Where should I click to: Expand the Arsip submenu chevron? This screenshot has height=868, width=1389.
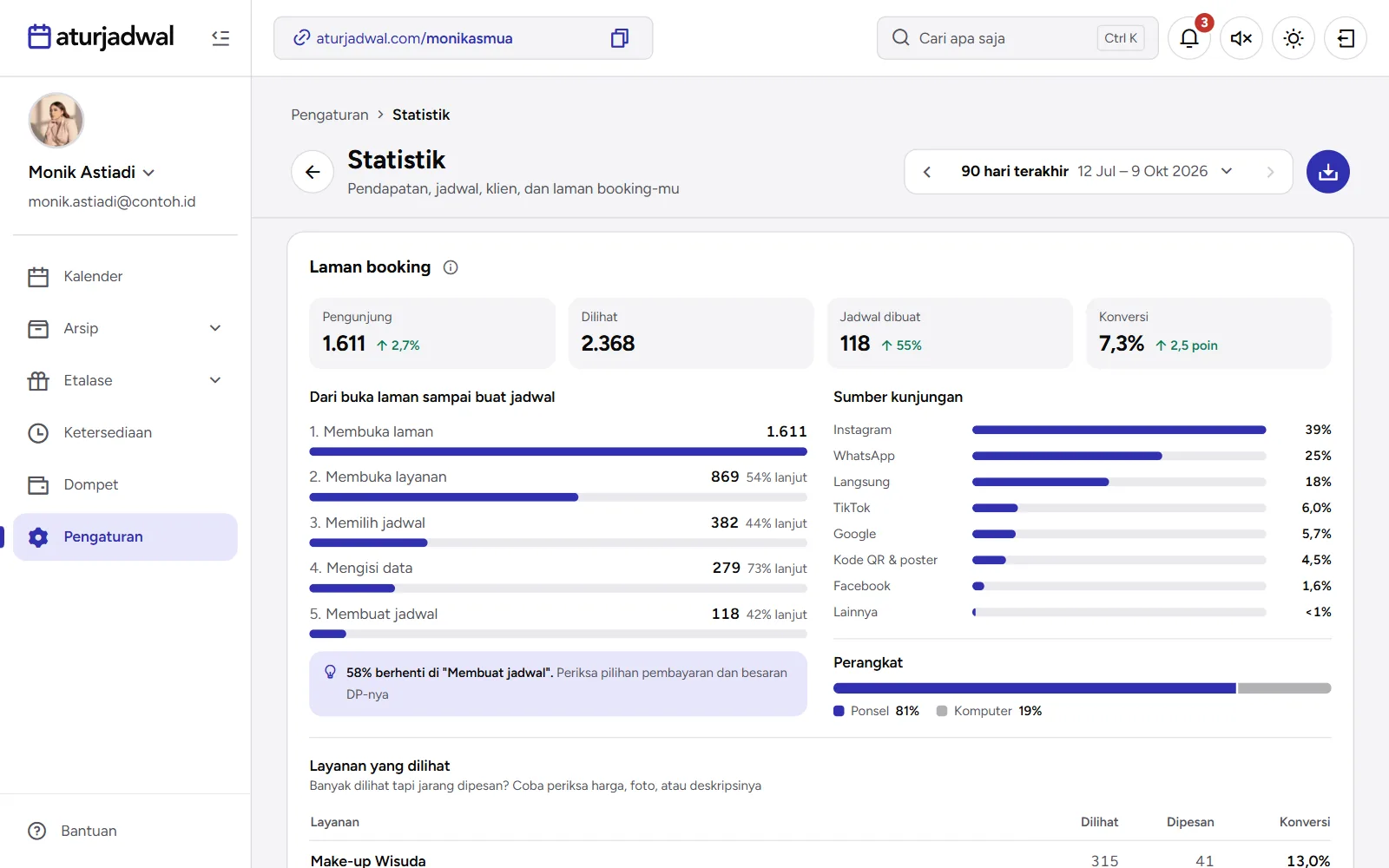click(215, 328)
